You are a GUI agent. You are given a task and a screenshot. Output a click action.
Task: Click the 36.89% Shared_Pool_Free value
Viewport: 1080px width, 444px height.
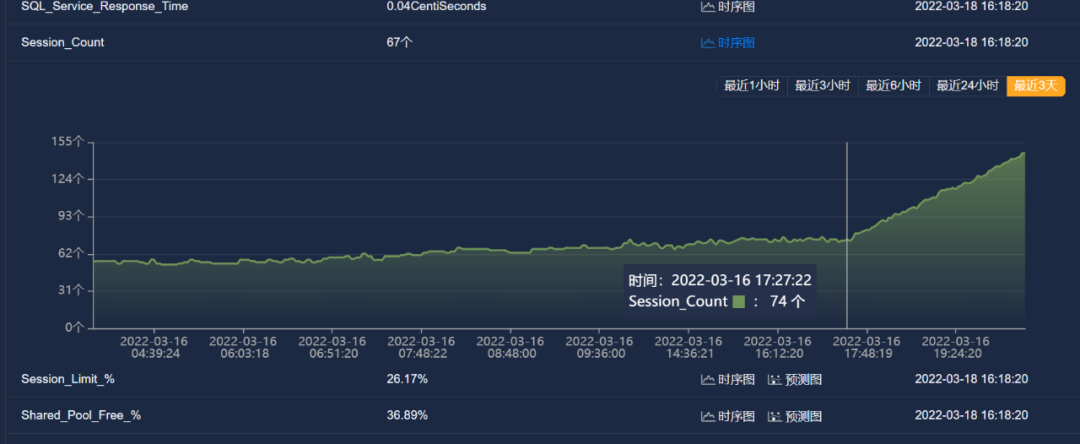407,416
